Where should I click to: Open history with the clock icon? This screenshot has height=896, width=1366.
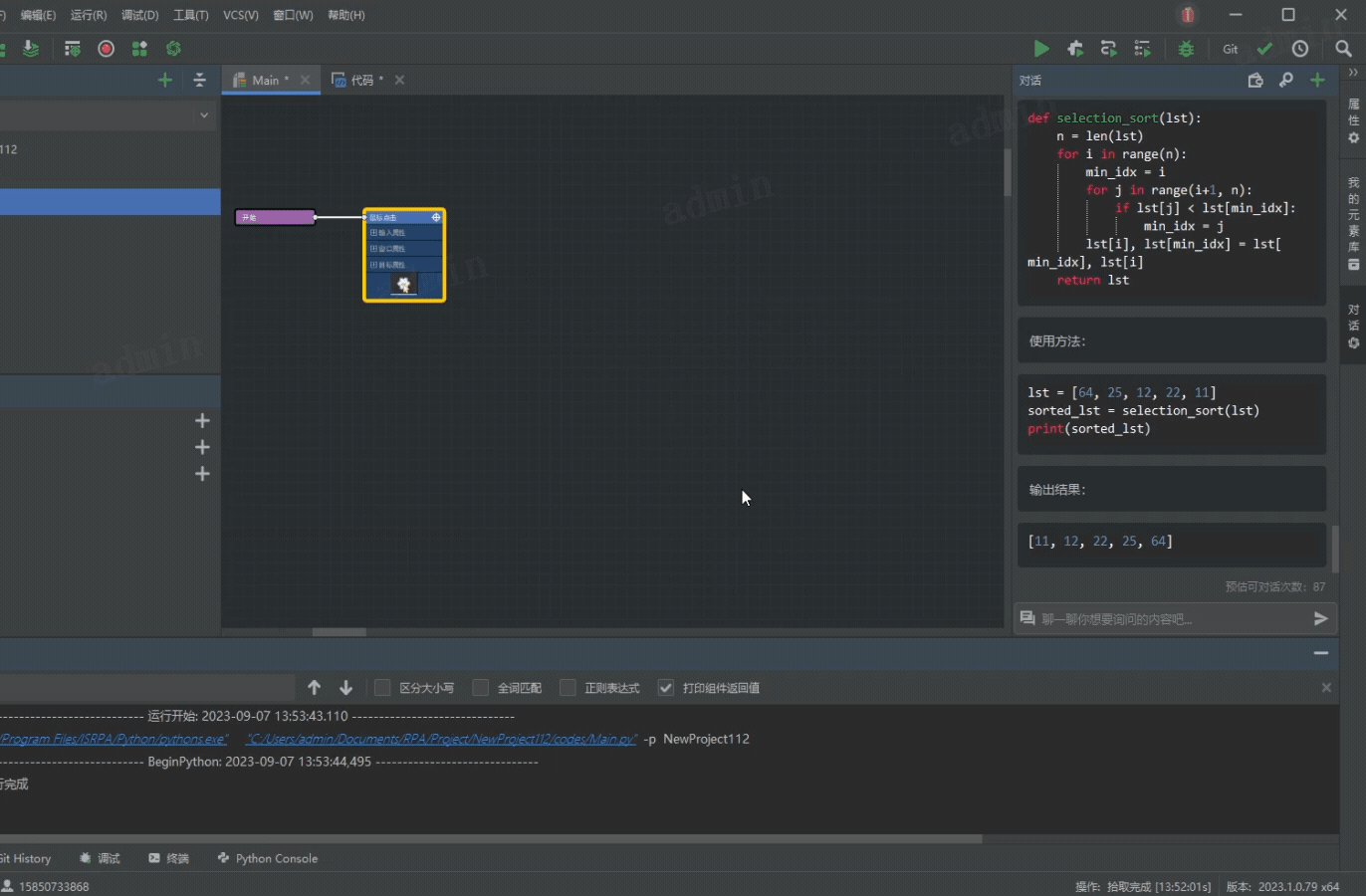click(x=1300, y=49)
